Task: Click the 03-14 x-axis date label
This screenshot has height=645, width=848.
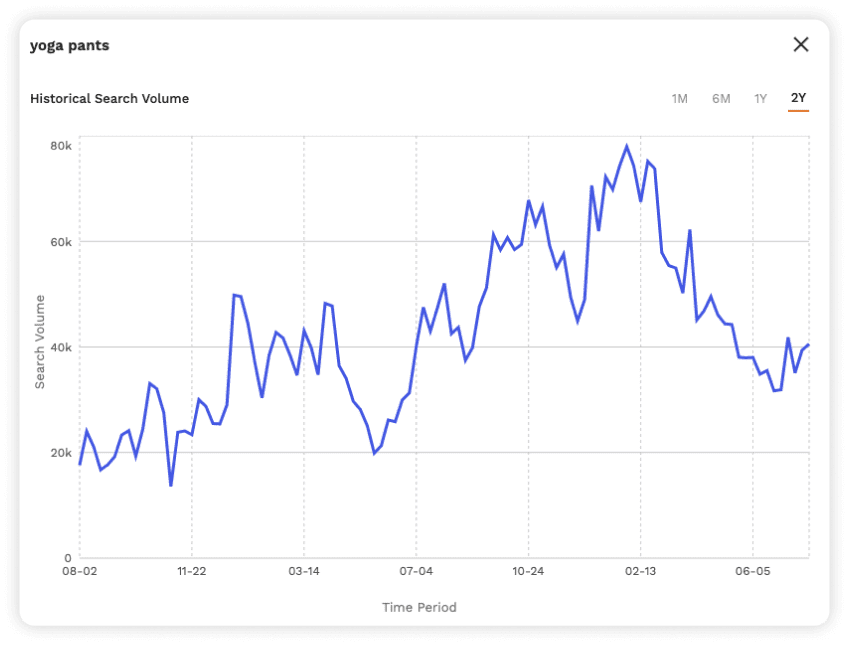Action: coord(304,572)
